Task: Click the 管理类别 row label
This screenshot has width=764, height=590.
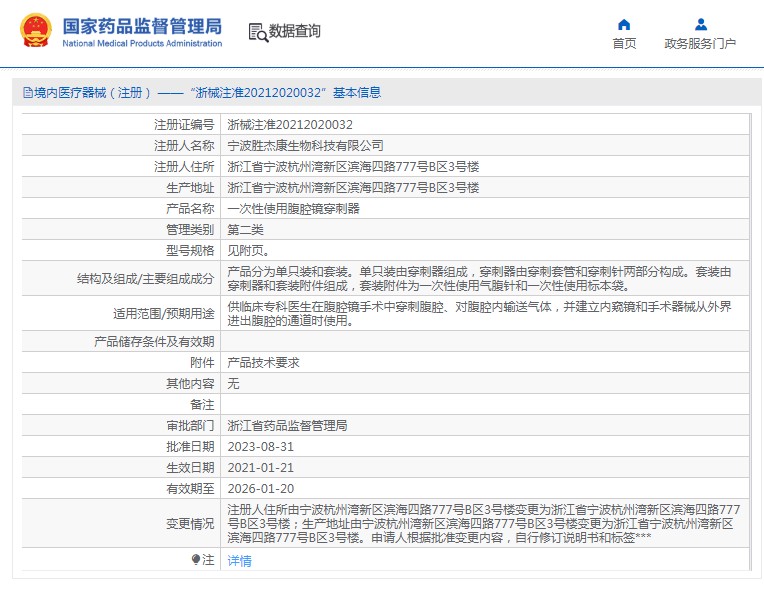Action: 190,229
